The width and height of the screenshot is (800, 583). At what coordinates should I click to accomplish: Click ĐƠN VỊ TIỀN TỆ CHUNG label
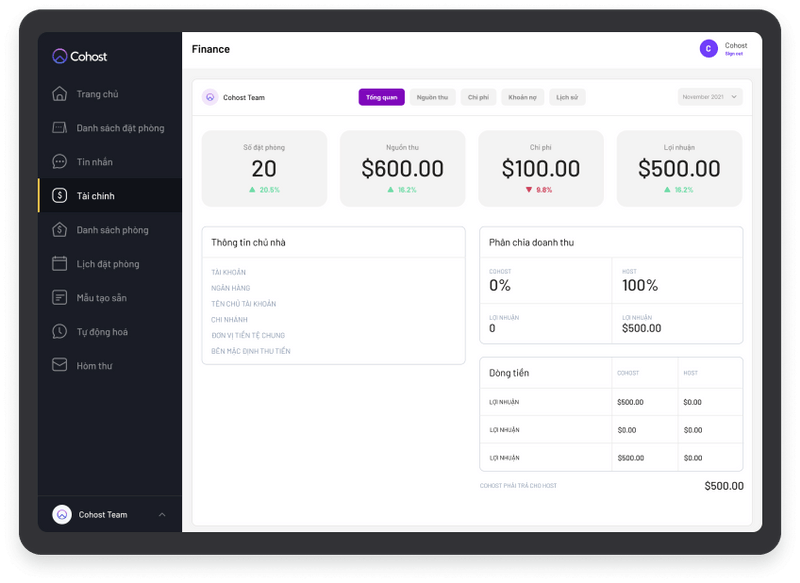coord(248,336)
